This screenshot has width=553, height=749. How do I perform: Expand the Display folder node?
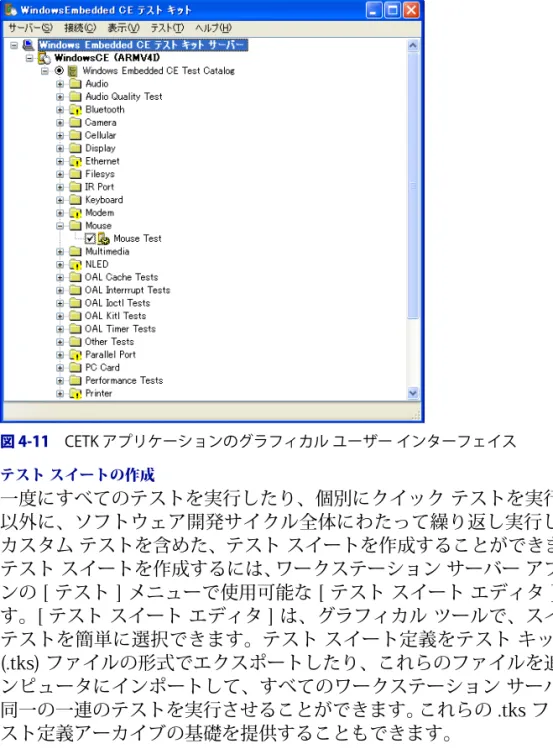click(60, 149)
